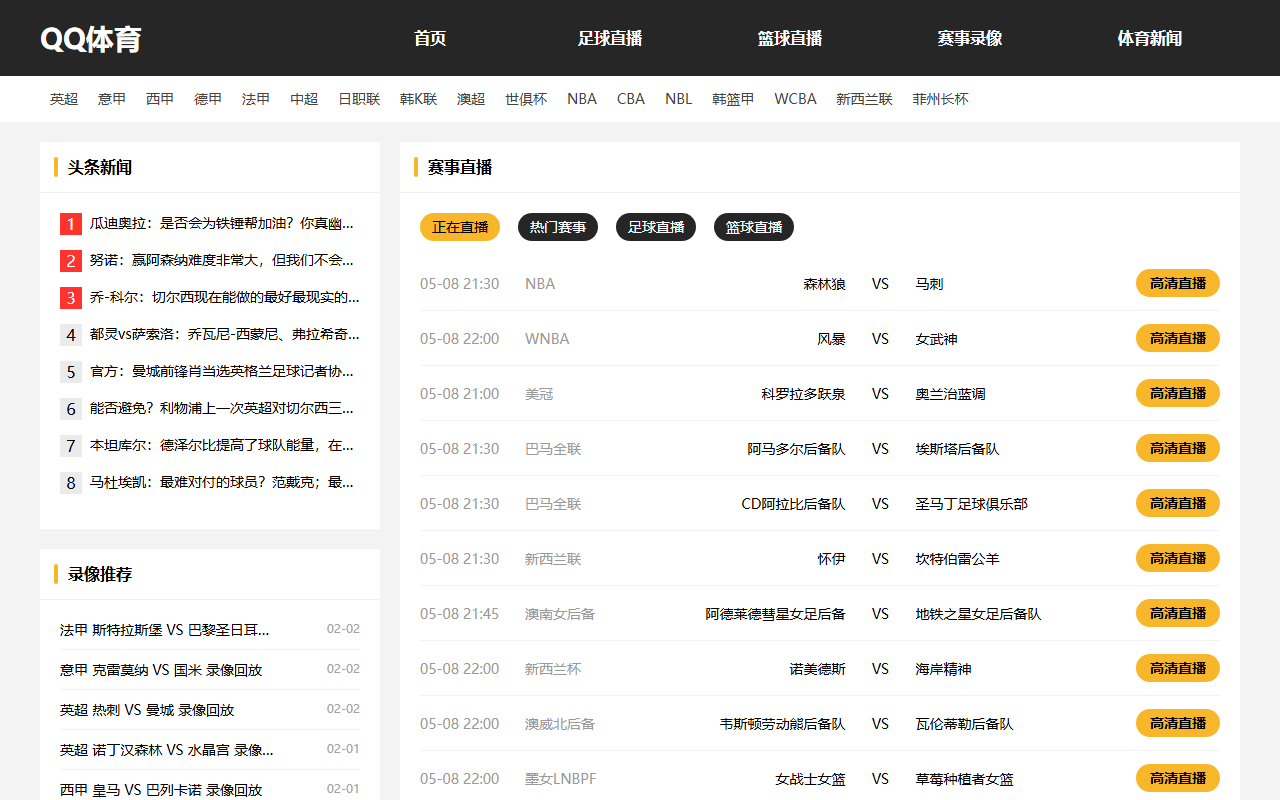This screenshot has height=800, width=1280.
Task: Open the 非洲长杯 league link
Action: coord(940,99)
